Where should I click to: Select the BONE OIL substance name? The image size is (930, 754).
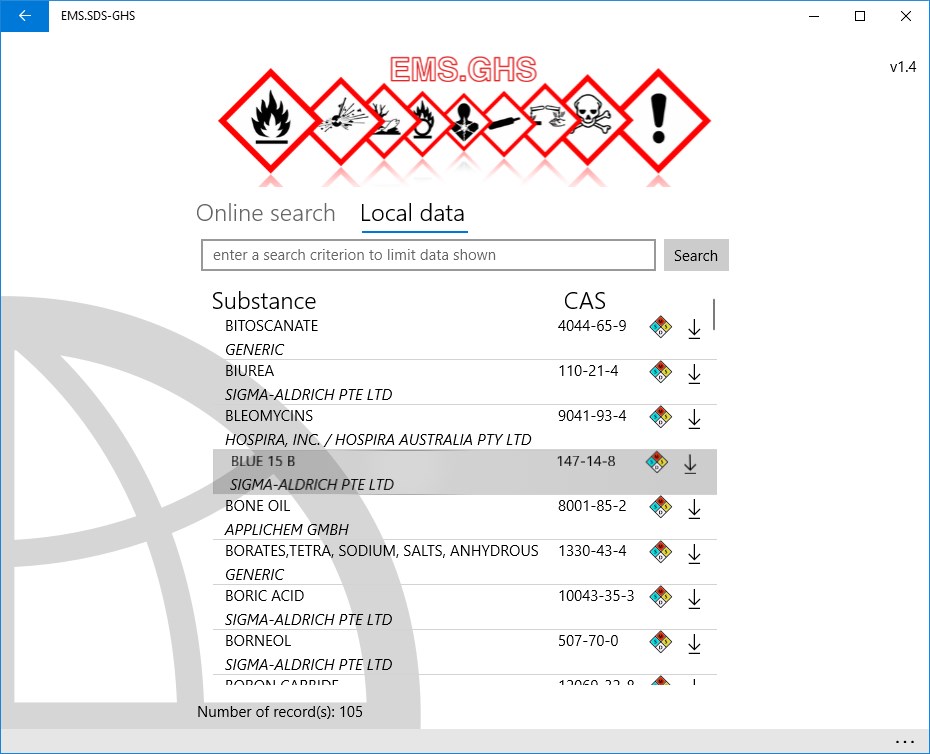point(257,506)
